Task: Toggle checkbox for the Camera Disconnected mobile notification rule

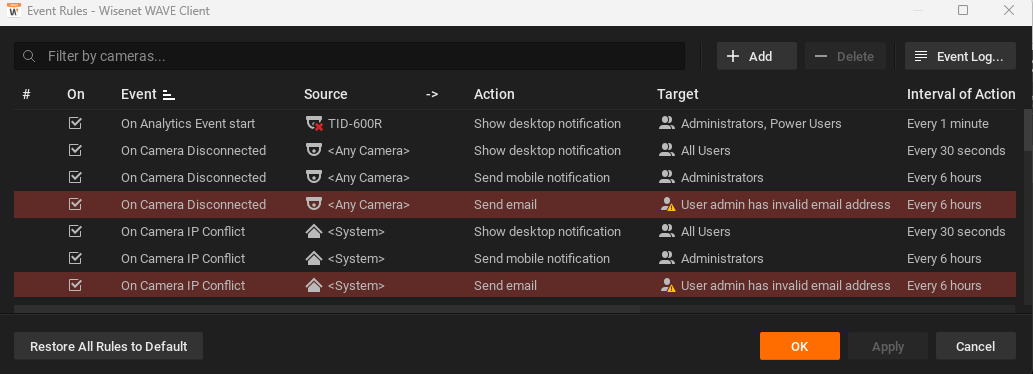Action: (75, 177)
